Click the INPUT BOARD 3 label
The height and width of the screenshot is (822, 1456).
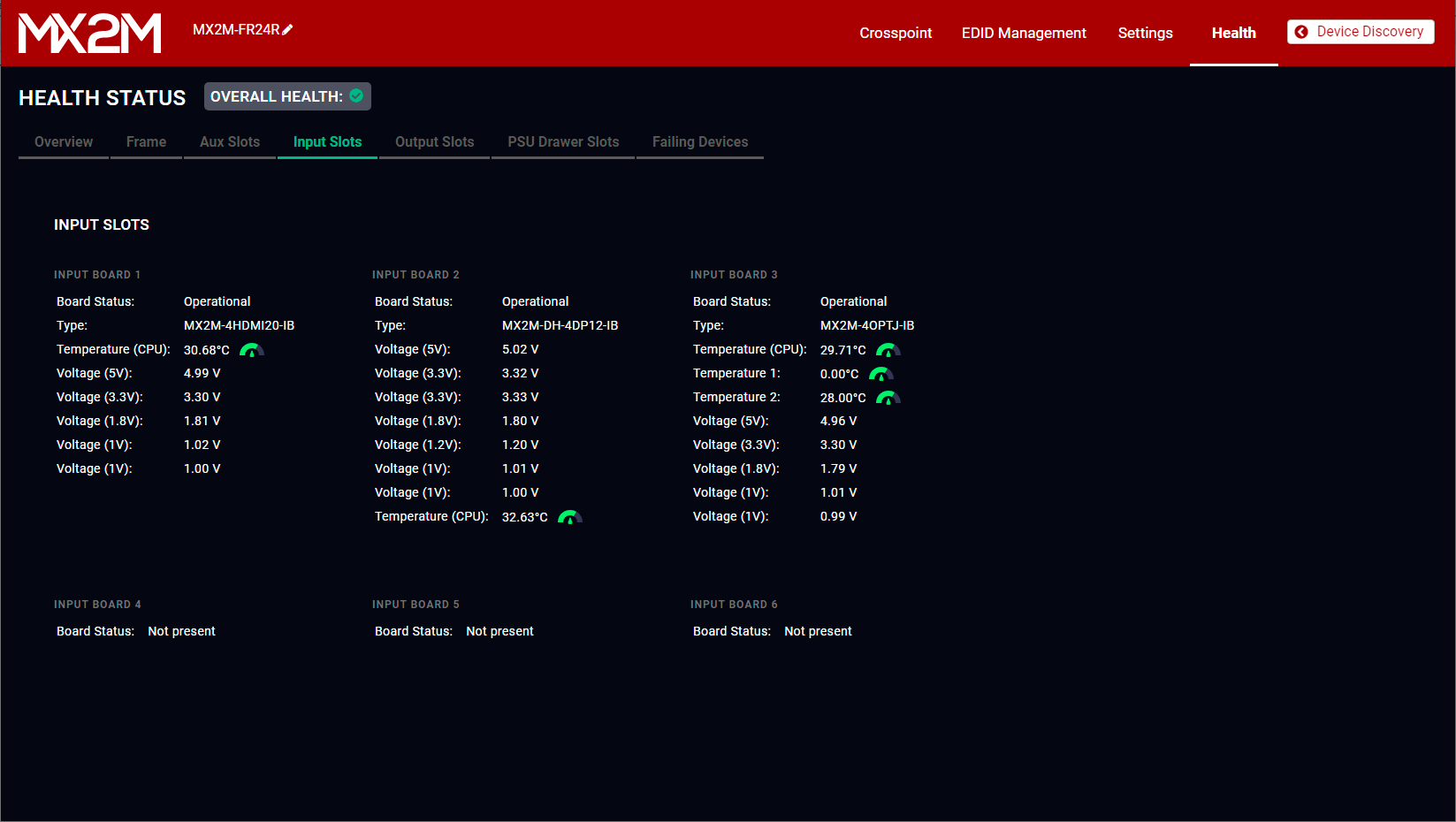[x=734, y=275]
